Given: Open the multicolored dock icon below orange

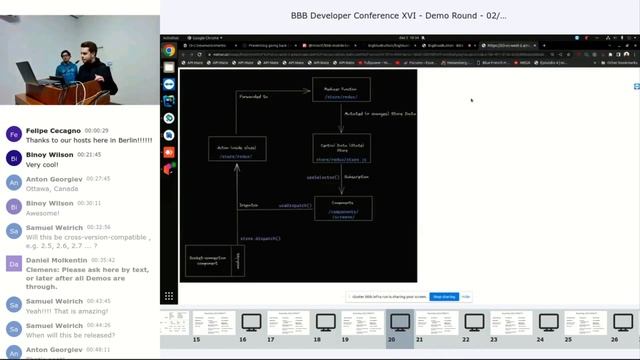Looking at the screenshot, I should coord(169,169).
